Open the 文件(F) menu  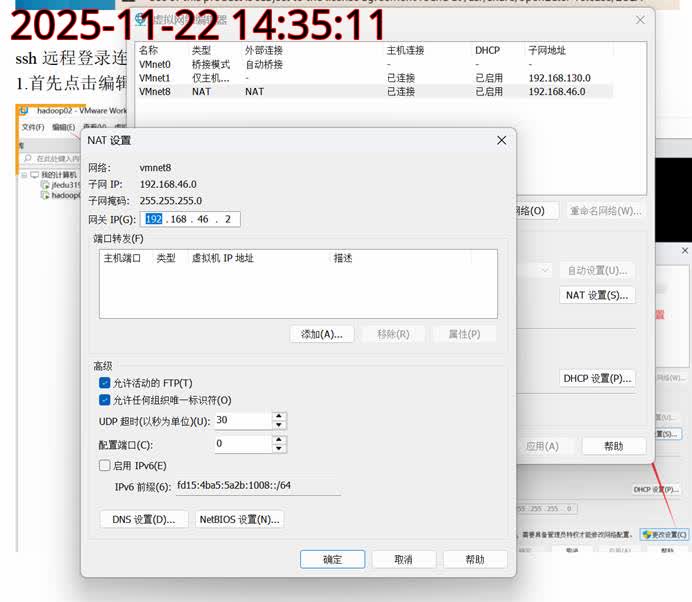pyautogui.click(x=33, y=127)
